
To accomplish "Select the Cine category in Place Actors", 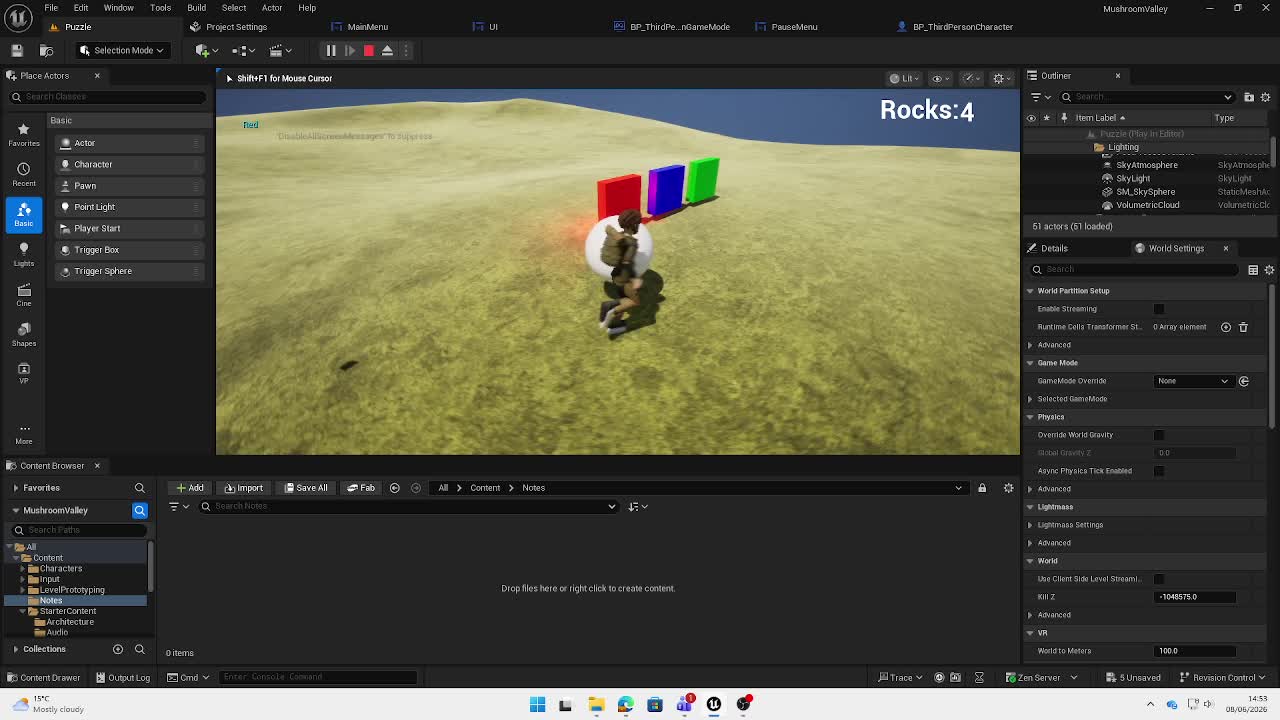I will (24, 294).
